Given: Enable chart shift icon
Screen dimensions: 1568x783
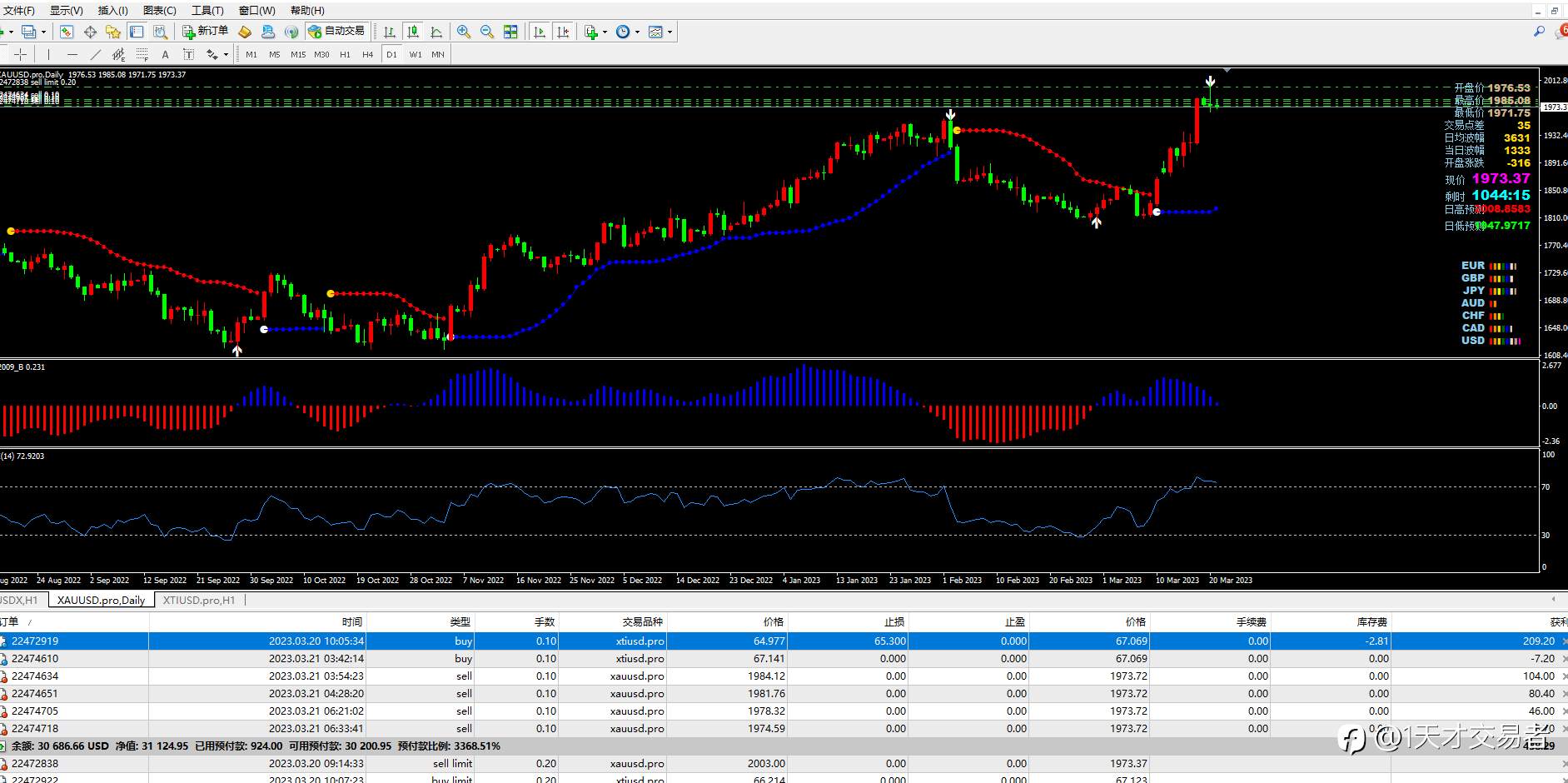Looking at the screenshot, I should pyautogui.click(x=563, y=32).
